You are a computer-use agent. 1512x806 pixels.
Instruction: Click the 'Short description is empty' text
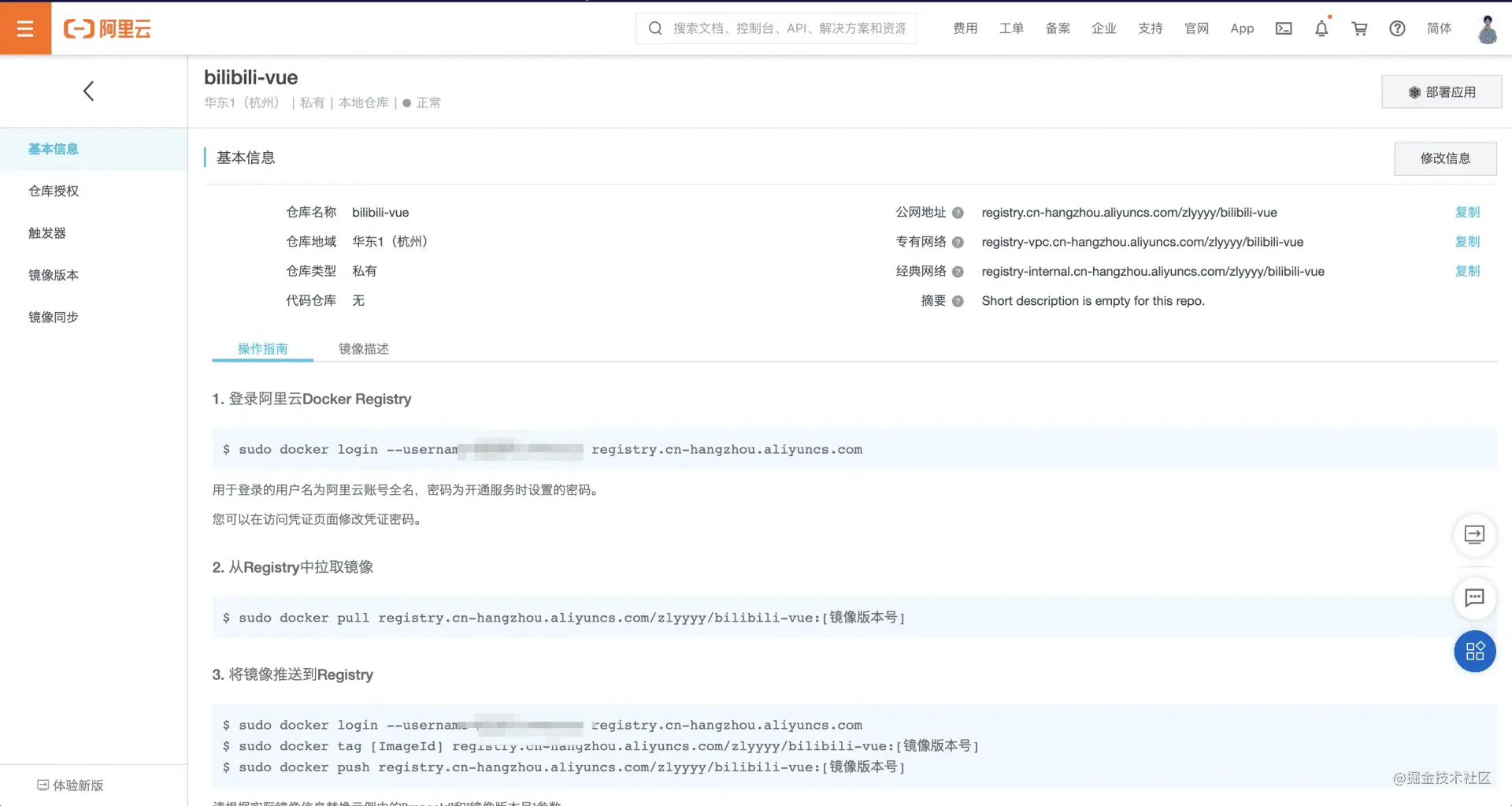pyautogui.click(x=1093, y=301)
